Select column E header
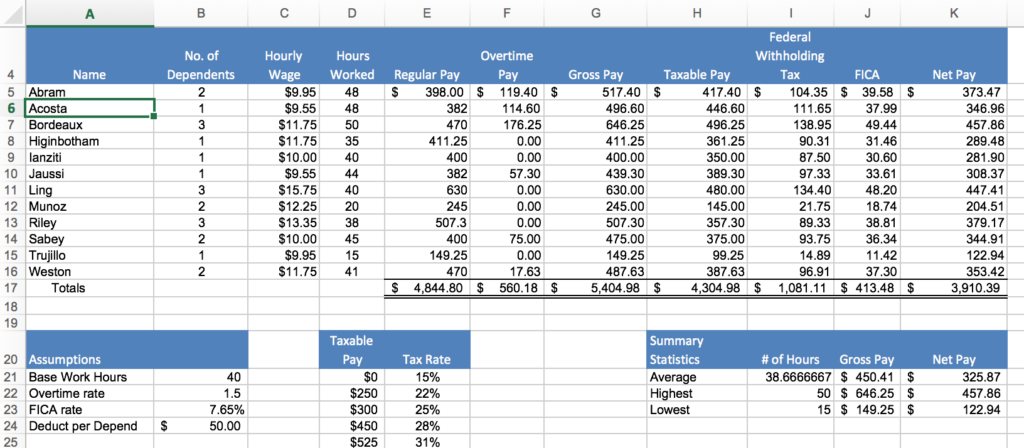This screenshot has height=448, width=1024. [427, 13]
